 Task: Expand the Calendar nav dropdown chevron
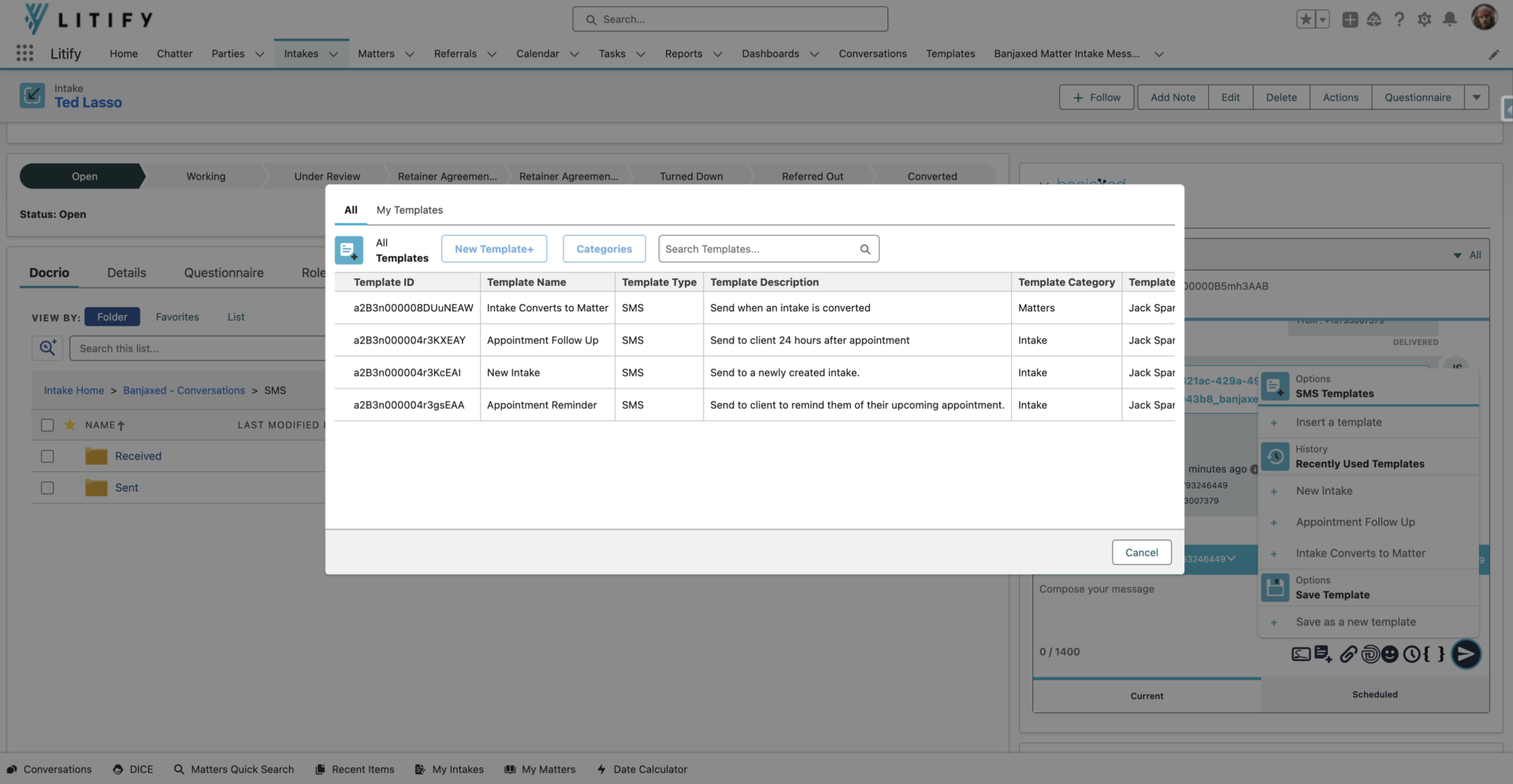pos(574,54)
